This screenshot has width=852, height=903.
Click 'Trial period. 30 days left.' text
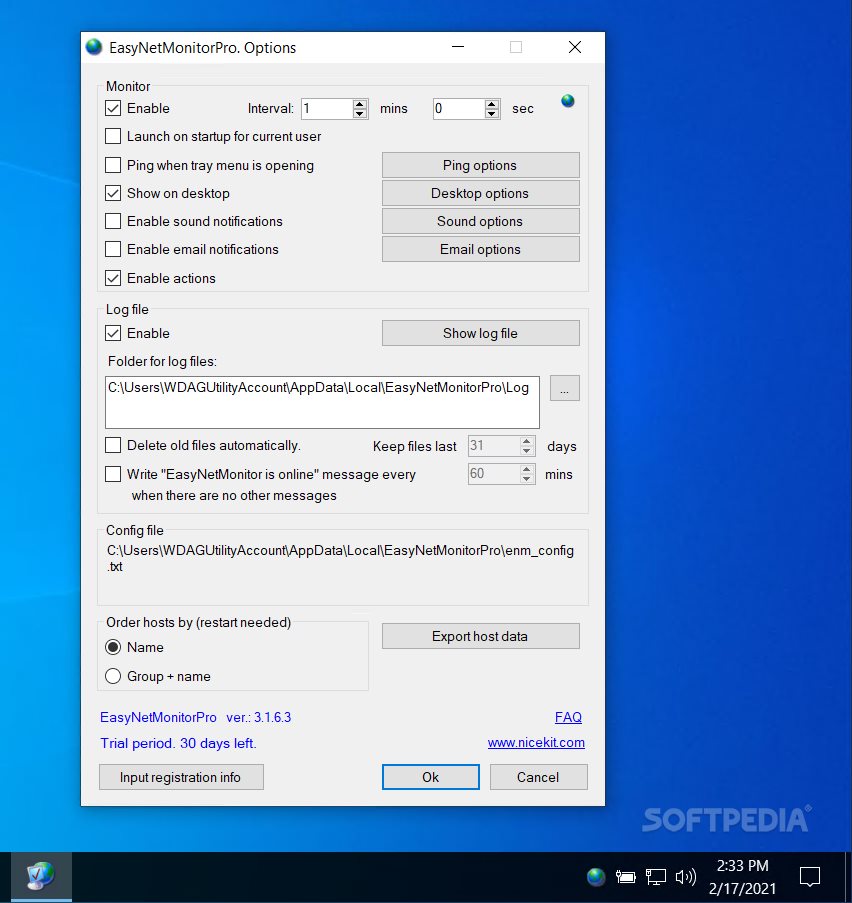pyautogui.click(x=178, y=743)
